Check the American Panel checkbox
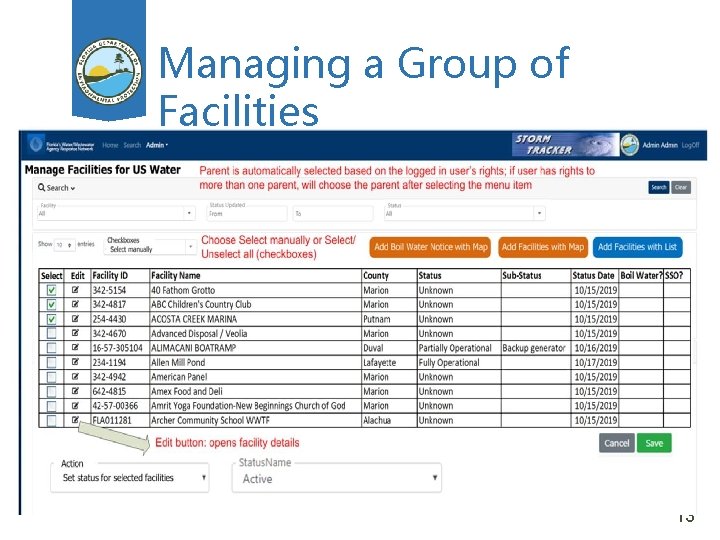The image size is (720, 540). 51,377
